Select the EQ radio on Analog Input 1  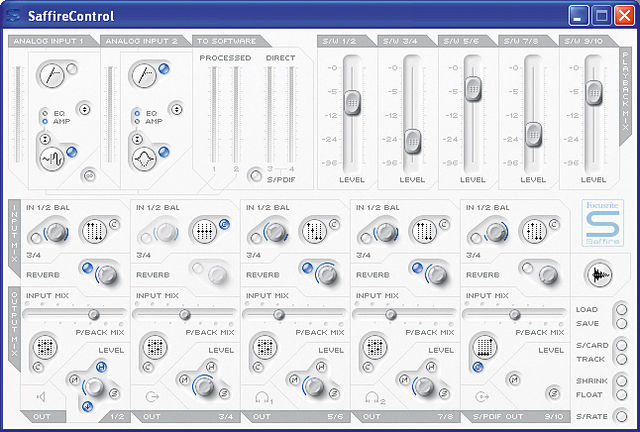[x=45, y=114]
